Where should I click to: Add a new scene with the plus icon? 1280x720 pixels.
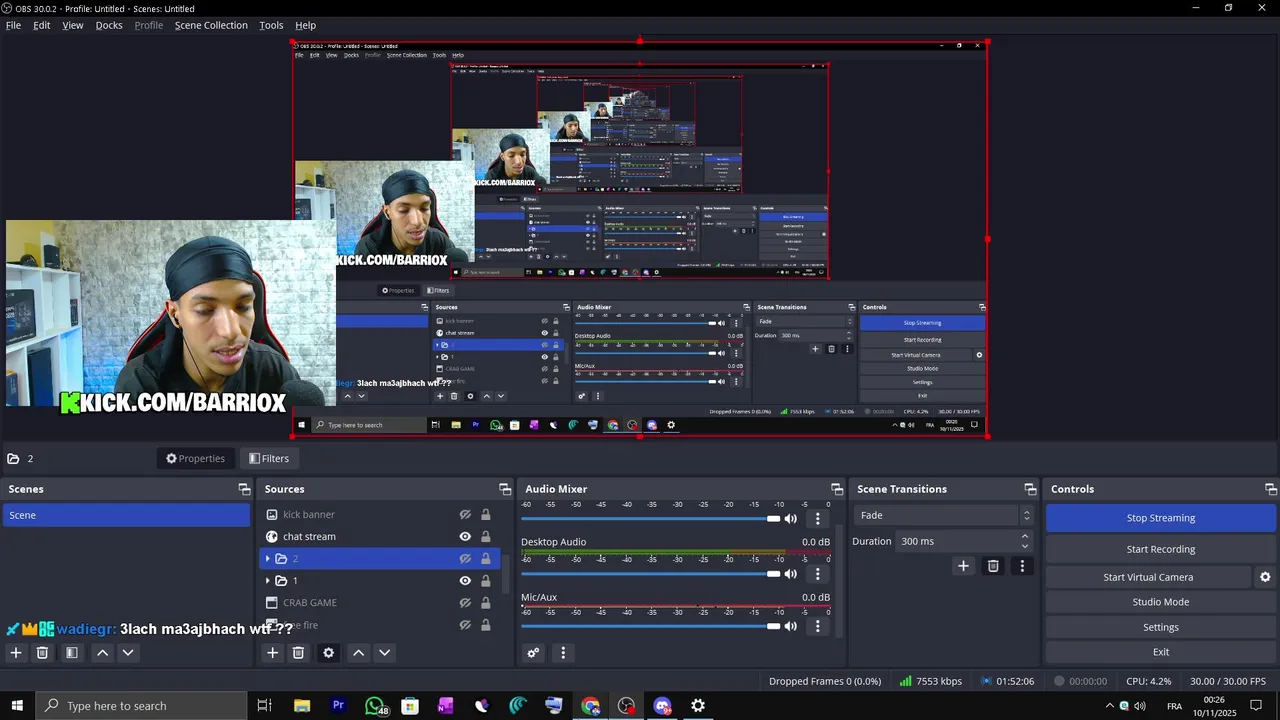(15, 653)
